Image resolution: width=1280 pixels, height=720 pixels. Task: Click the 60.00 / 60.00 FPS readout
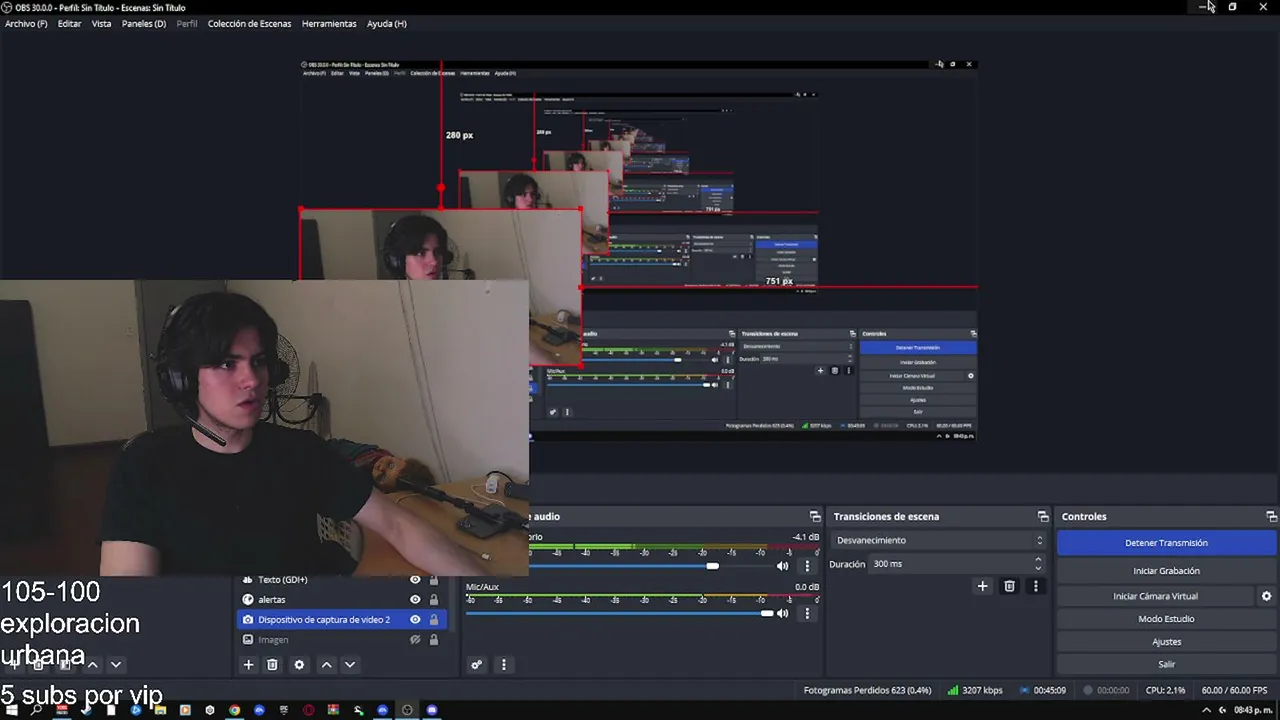click(1234, 690)
